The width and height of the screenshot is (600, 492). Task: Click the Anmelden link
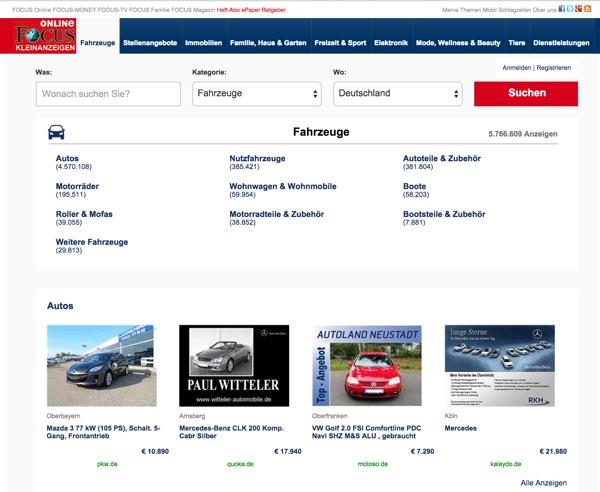pyautogui.click(x=516, y=68)
